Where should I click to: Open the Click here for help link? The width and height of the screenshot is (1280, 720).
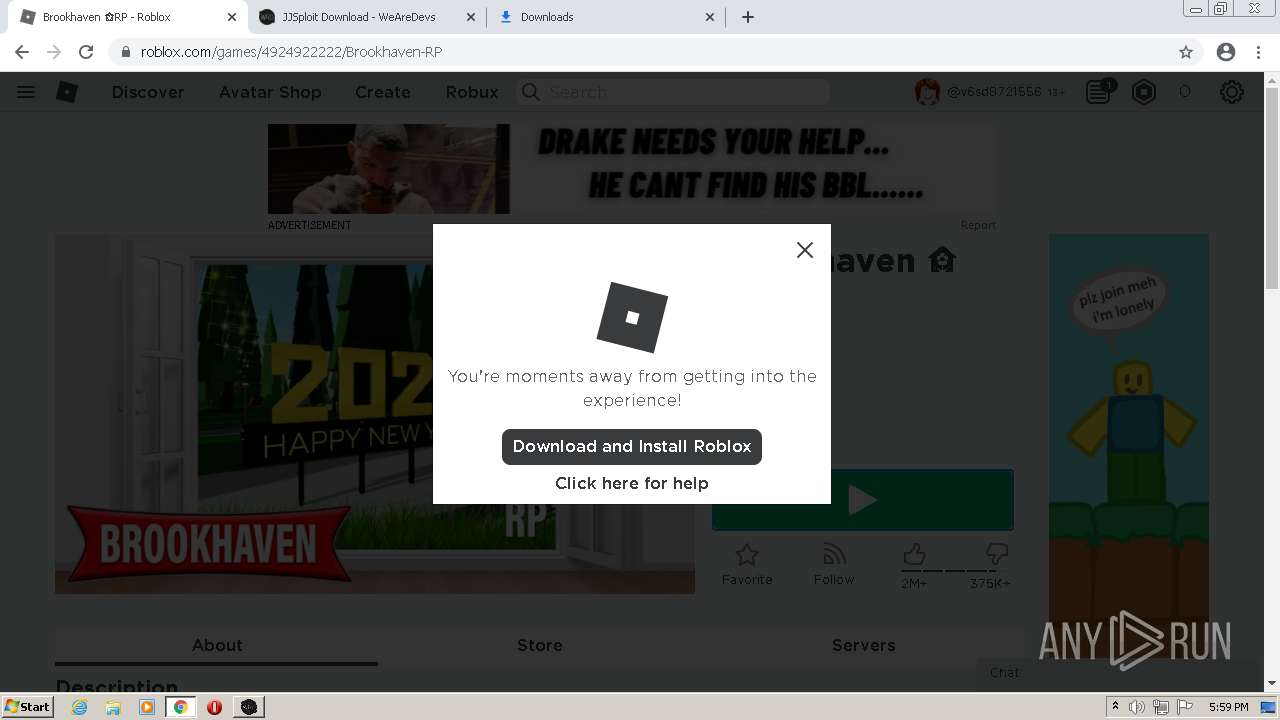click(632, 483)
